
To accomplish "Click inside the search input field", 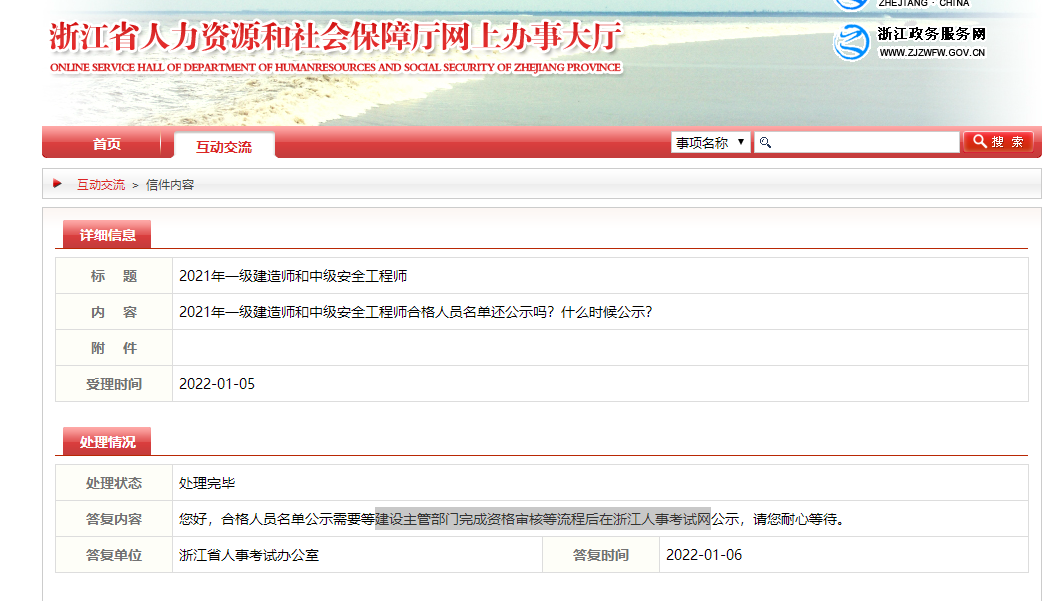I will click(x=860, y=142).
